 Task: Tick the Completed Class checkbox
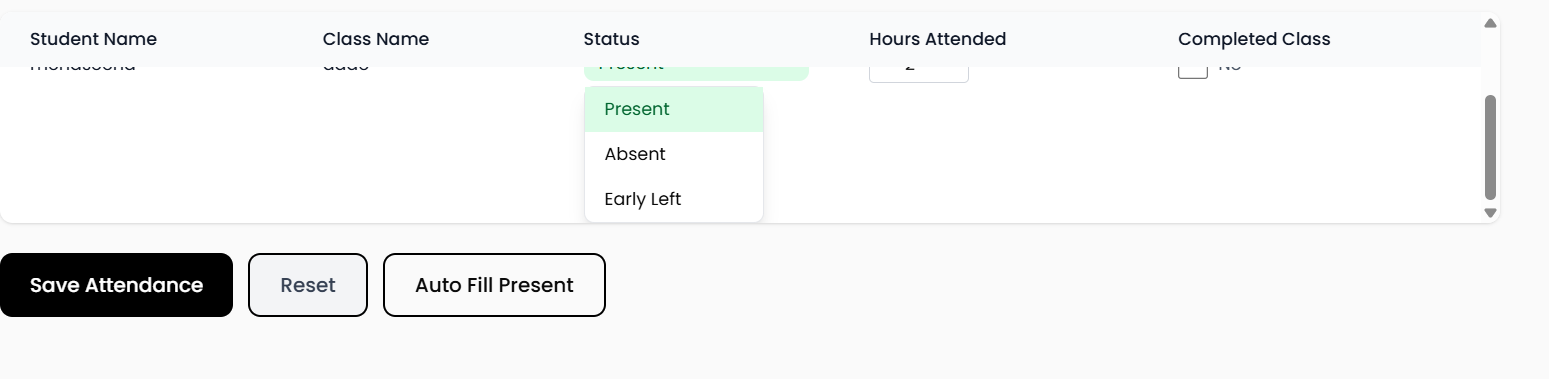[x=1193, y=71]
